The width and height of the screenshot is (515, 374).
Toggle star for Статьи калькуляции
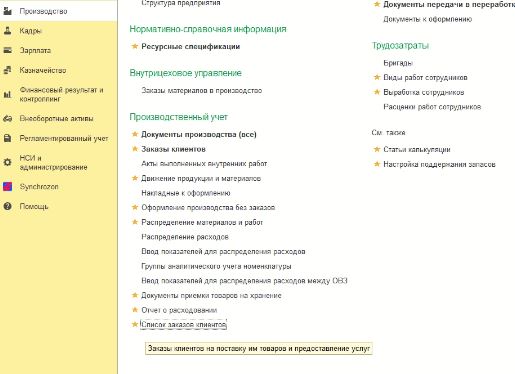[x=377, y=149]
